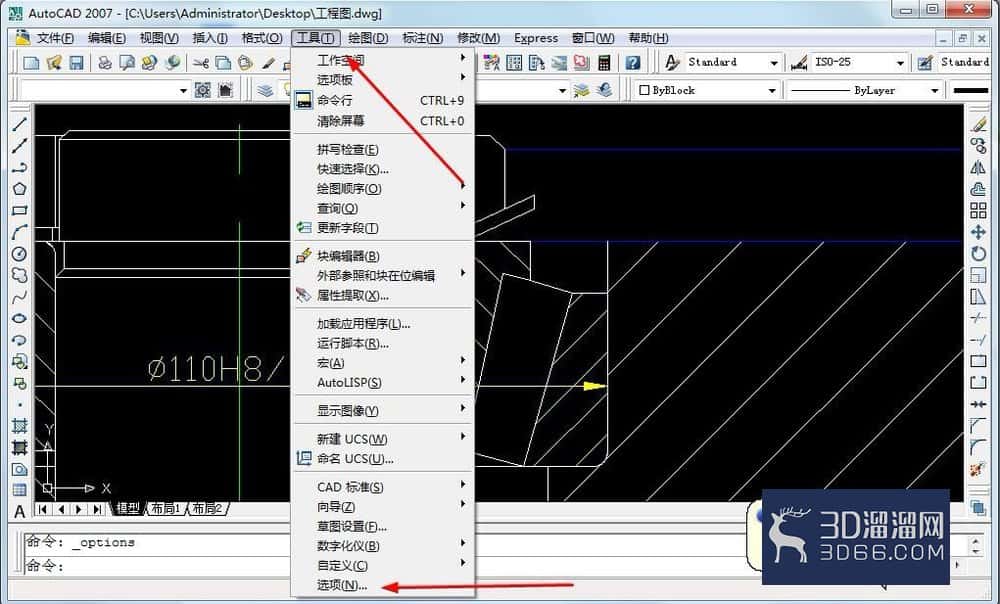Image resolution: width=1000 pixels, height=604 pixels.
Task: Choose 命令行 CTRL+9 menu item
Action: click(x=383, y=100)
